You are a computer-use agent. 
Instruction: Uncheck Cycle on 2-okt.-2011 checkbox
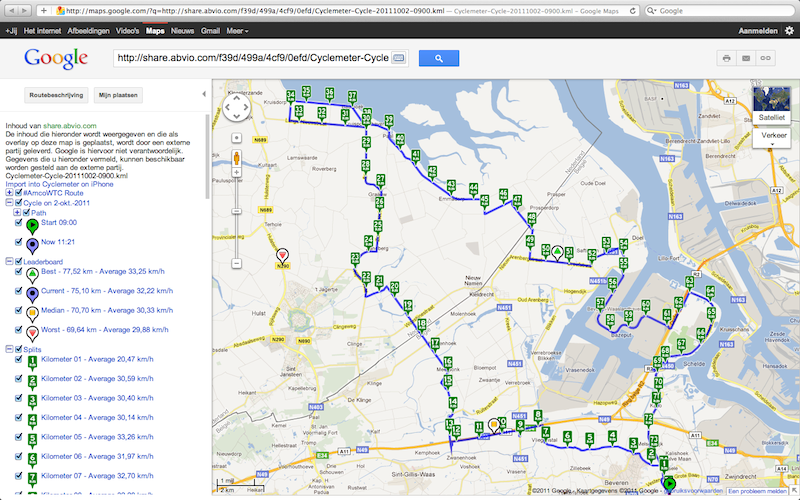click(19, 203)
